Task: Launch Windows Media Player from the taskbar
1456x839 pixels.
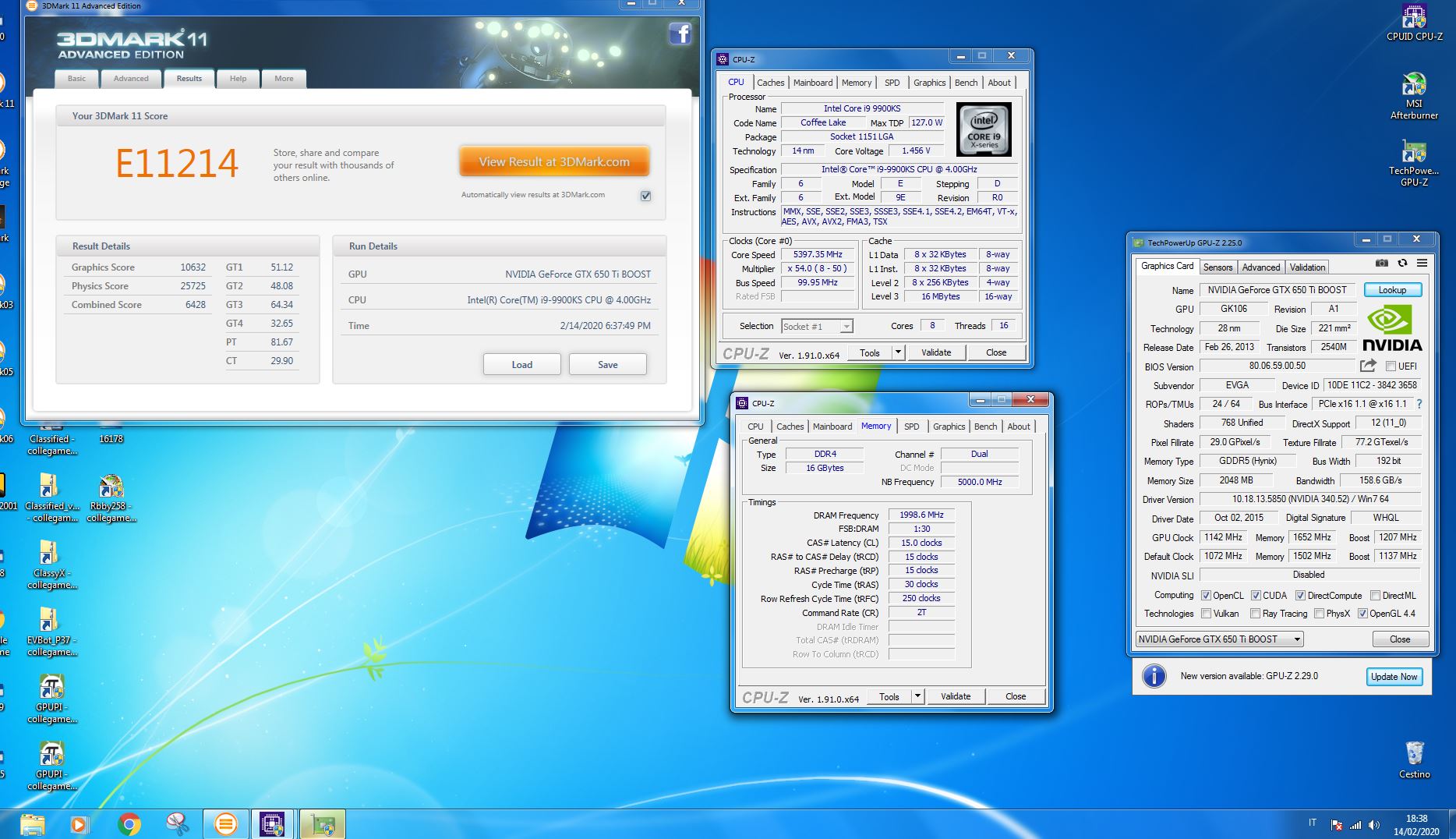Action: pos(79,824)
